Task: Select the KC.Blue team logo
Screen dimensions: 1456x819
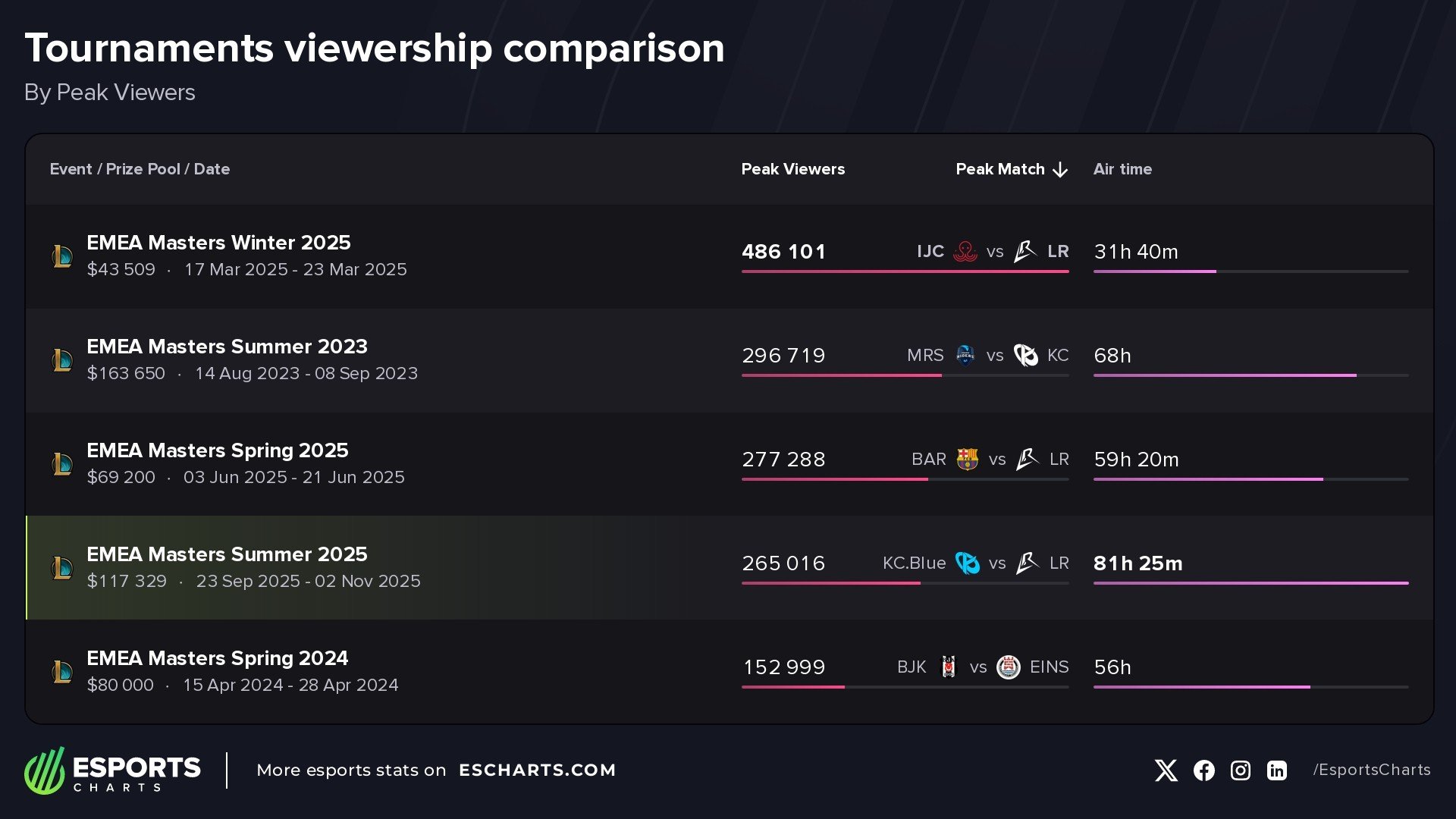Action: pyautogui.click(x=967, y=563)
